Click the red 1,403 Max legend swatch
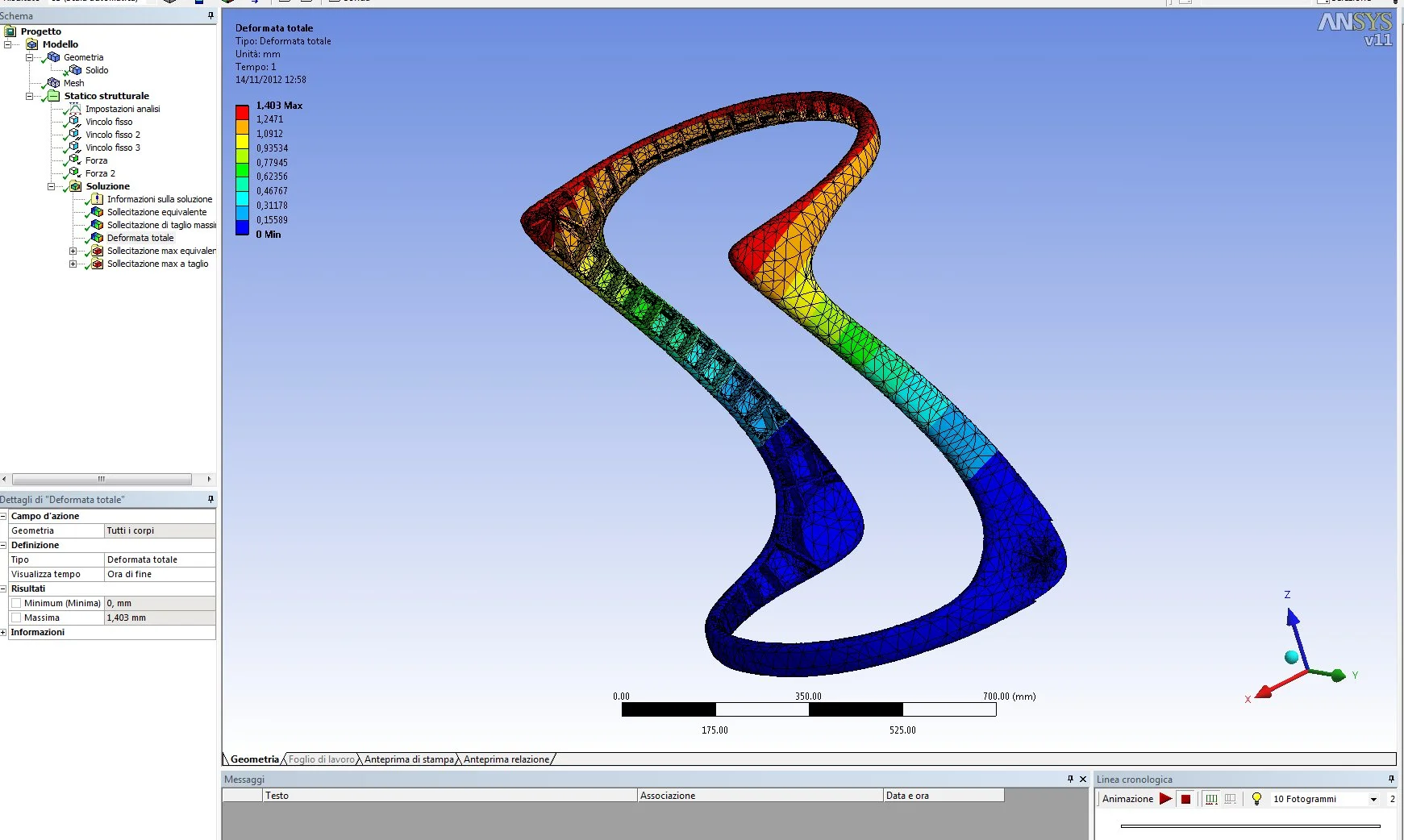 (242, 112)
